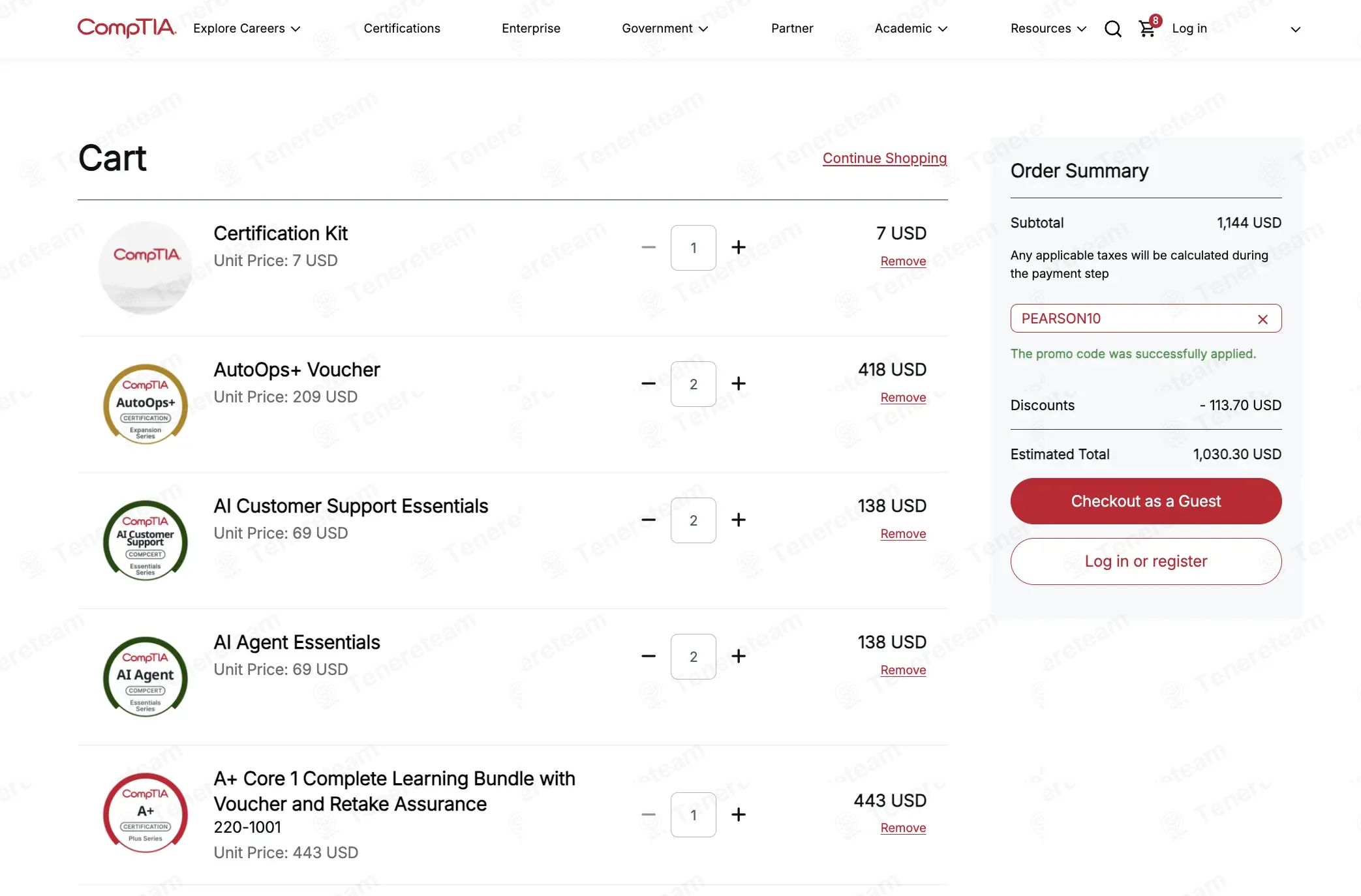
Task: Decrease AI Agent Essentials quantity with minus
Action: tap(649, 656)
